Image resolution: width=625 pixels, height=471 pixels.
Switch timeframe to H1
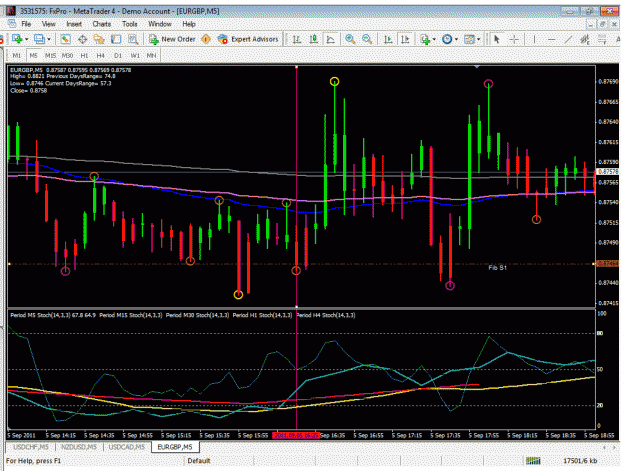(x=84, y=55)
